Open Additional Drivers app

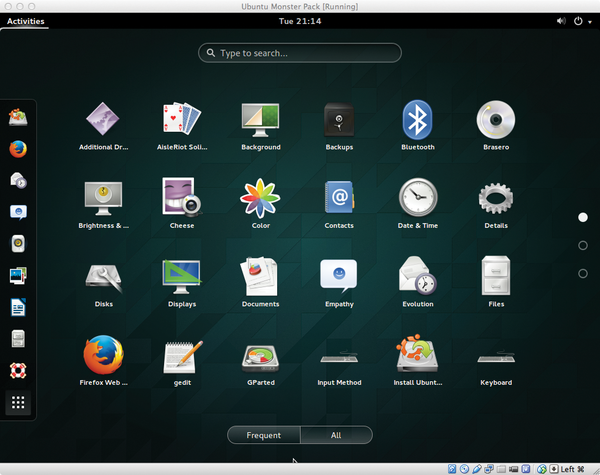coord(103,126)
